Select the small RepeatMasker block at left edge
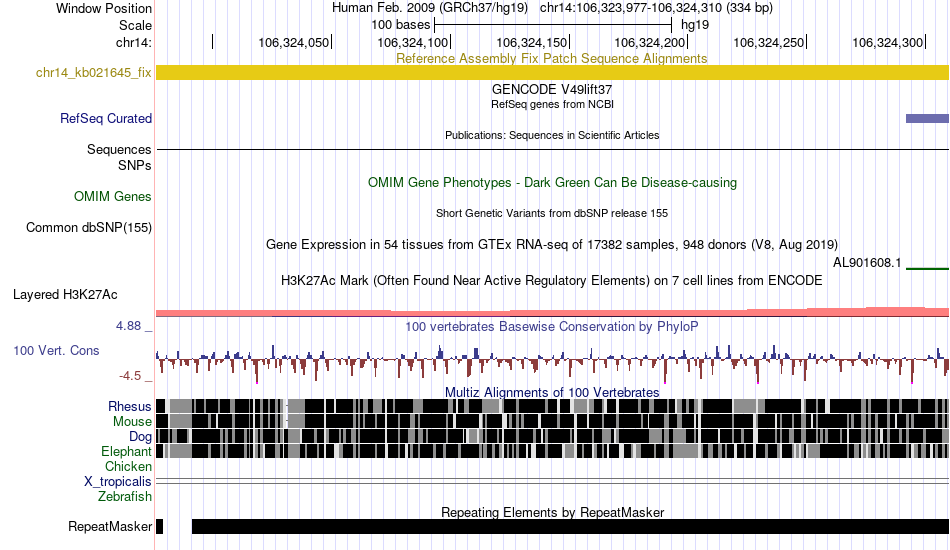 click(159, 526)
